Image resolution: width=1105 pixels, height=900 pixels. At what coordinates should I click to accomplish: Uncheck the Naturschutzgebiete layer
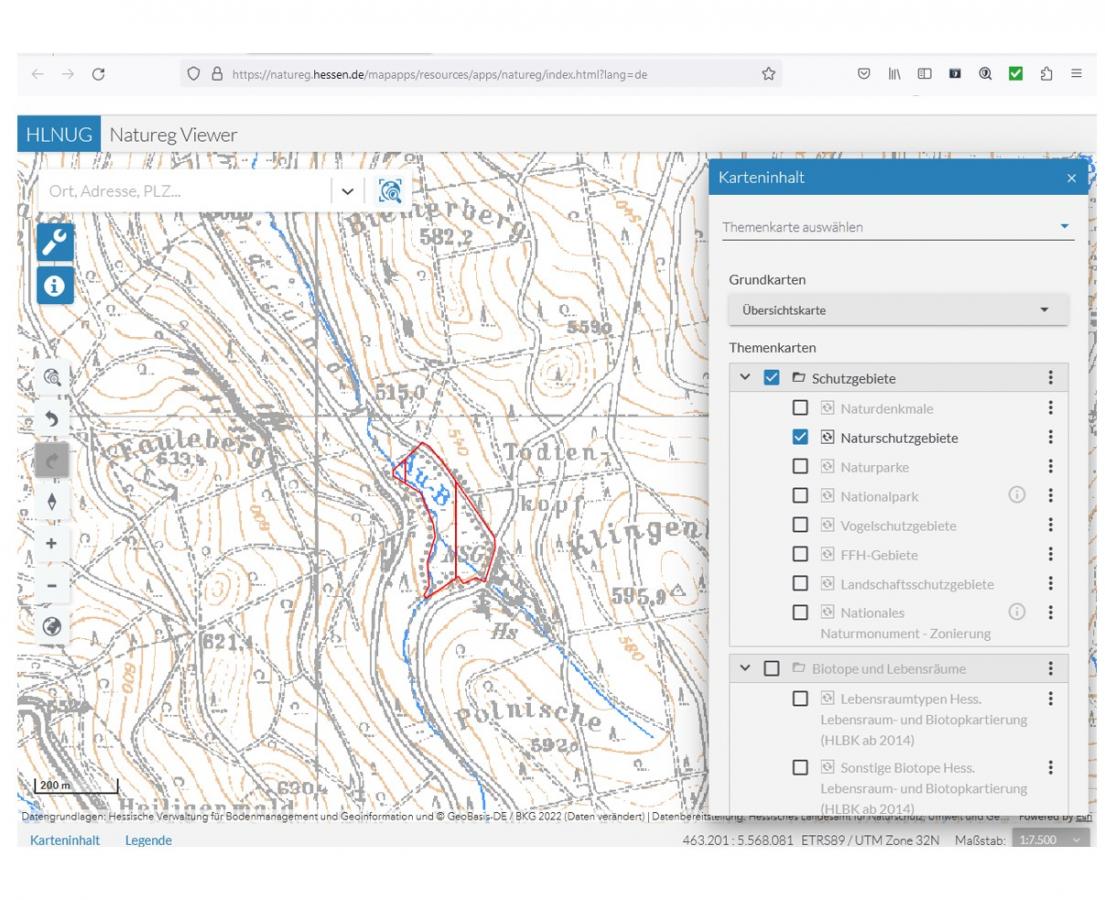pyautogui.click(x=800, y=437)
